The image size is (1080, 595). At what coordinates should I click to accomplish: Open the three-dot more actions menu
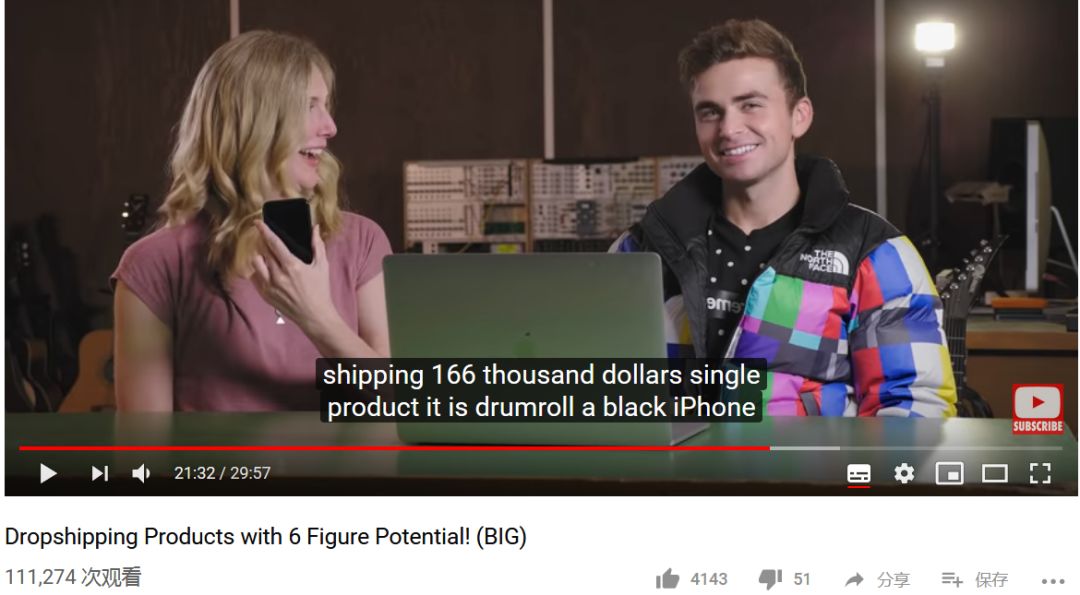pyautogui.click(x=1052, y=581)
